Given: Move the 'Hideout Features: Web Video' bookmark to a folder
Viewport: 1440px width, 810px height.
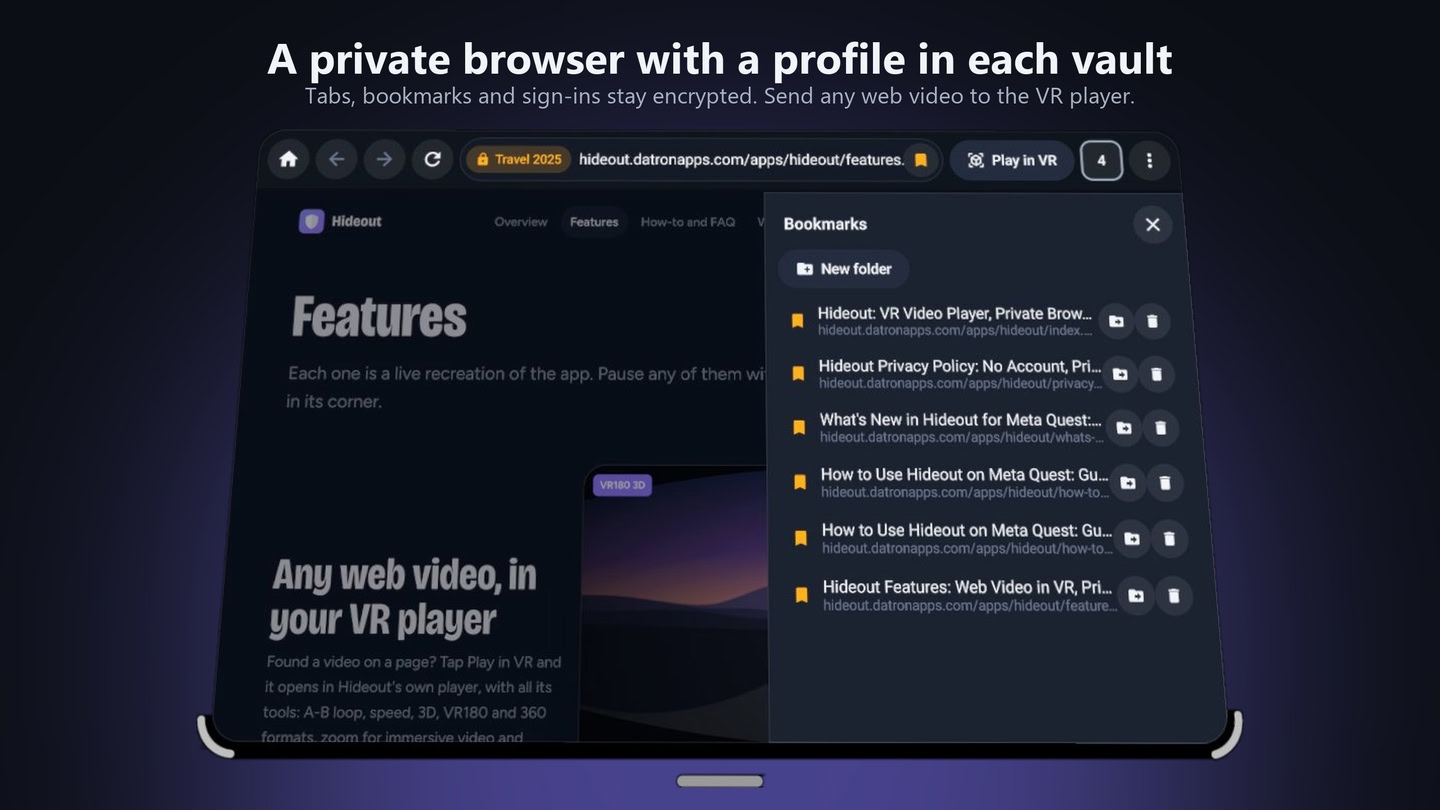Looking at the screenshot, I should (1136, 596).
